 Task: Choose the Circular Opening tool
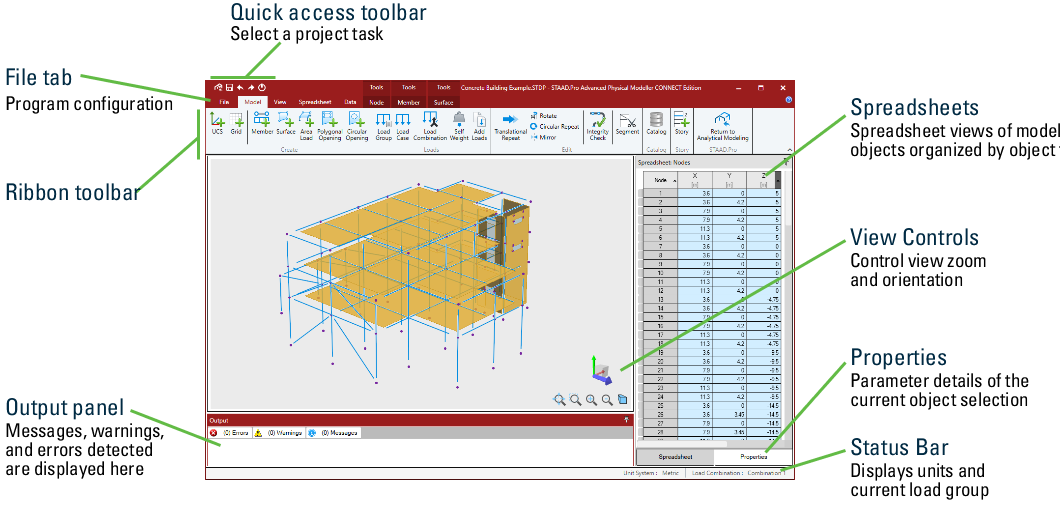[357, 126]
